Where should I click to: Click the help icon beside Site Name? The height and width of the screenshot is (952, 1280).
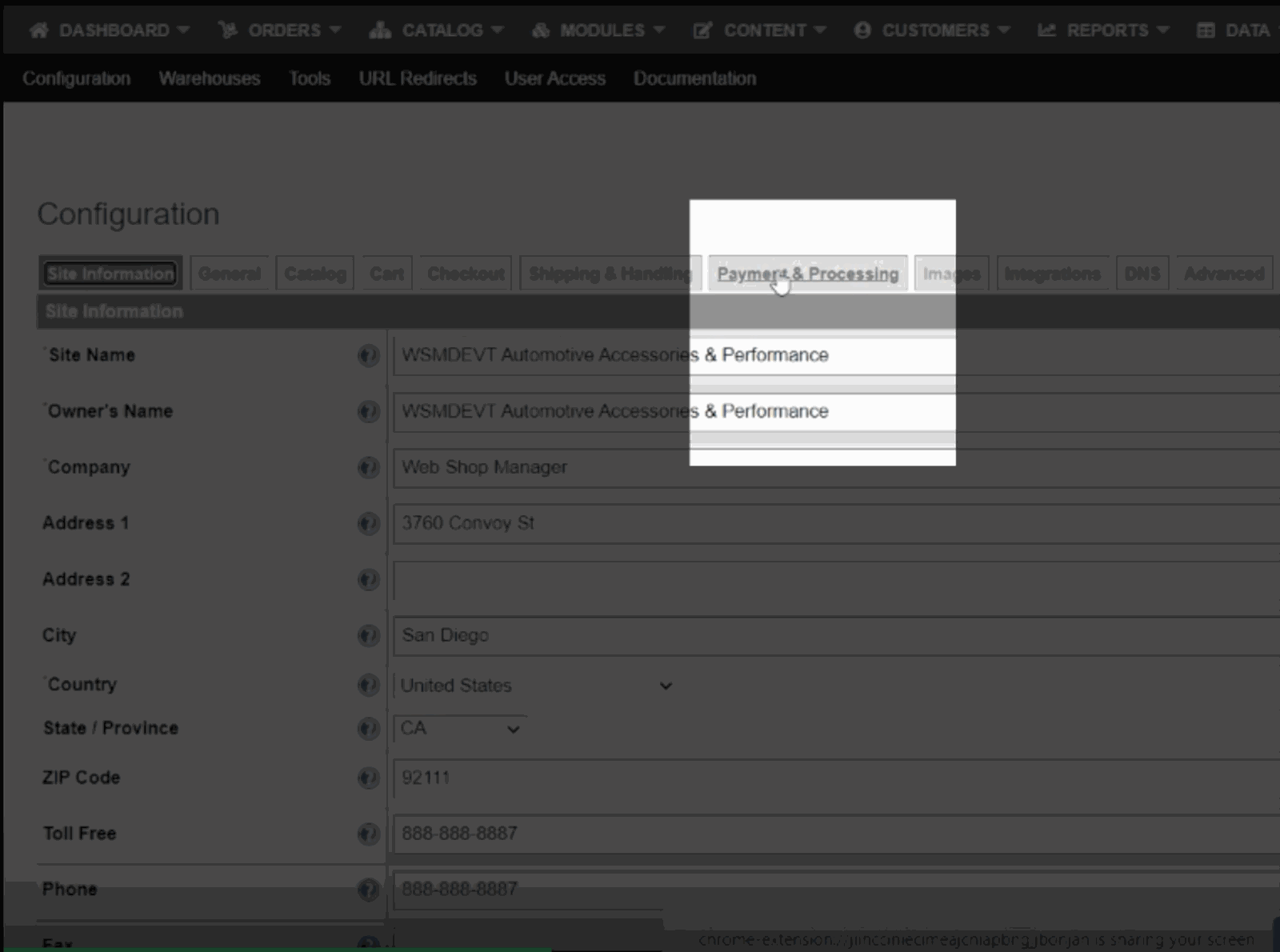coord(368,355)
